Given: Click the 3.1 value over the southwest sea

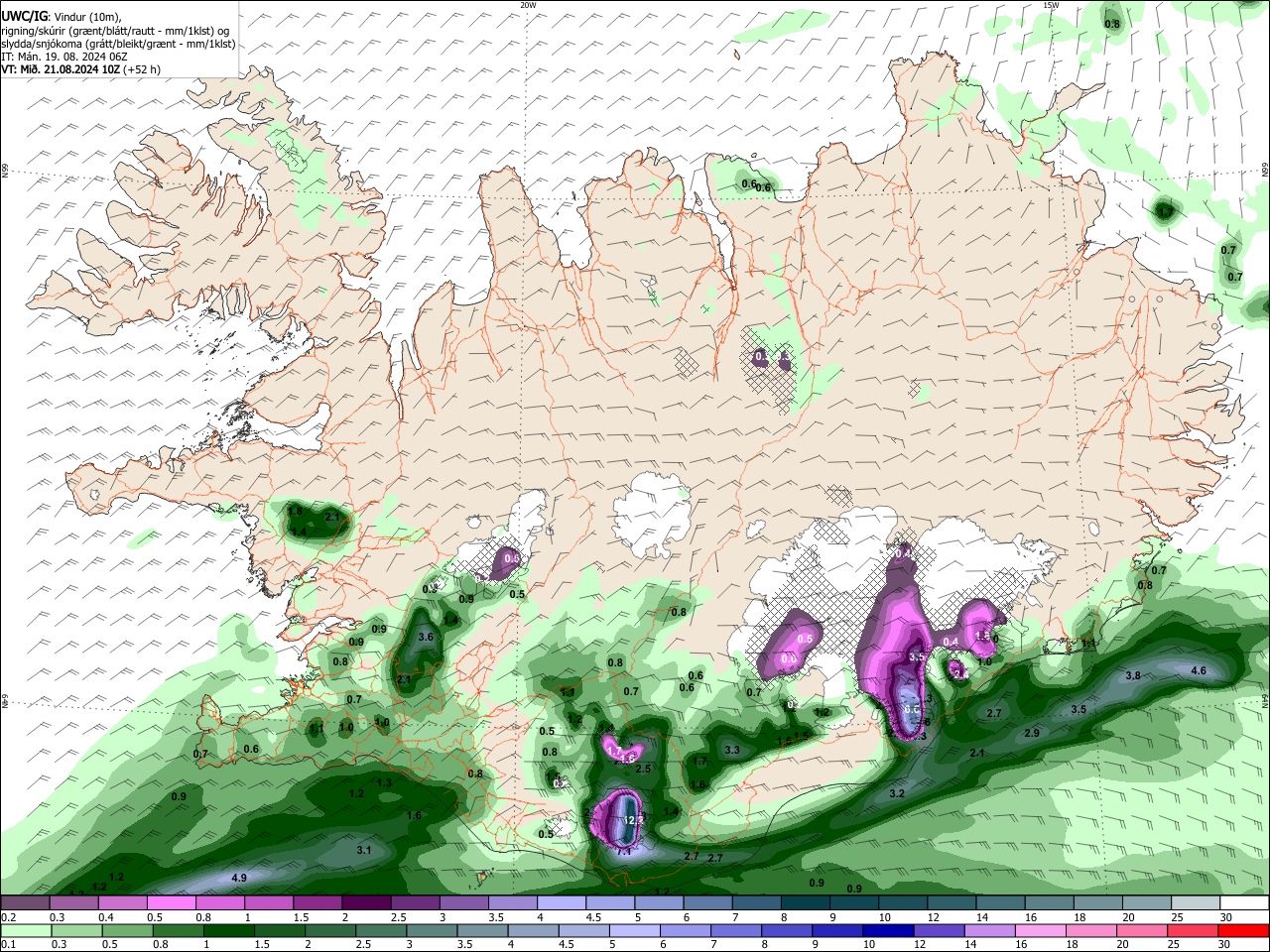Looking at the screenshot, I should point(363,850).
